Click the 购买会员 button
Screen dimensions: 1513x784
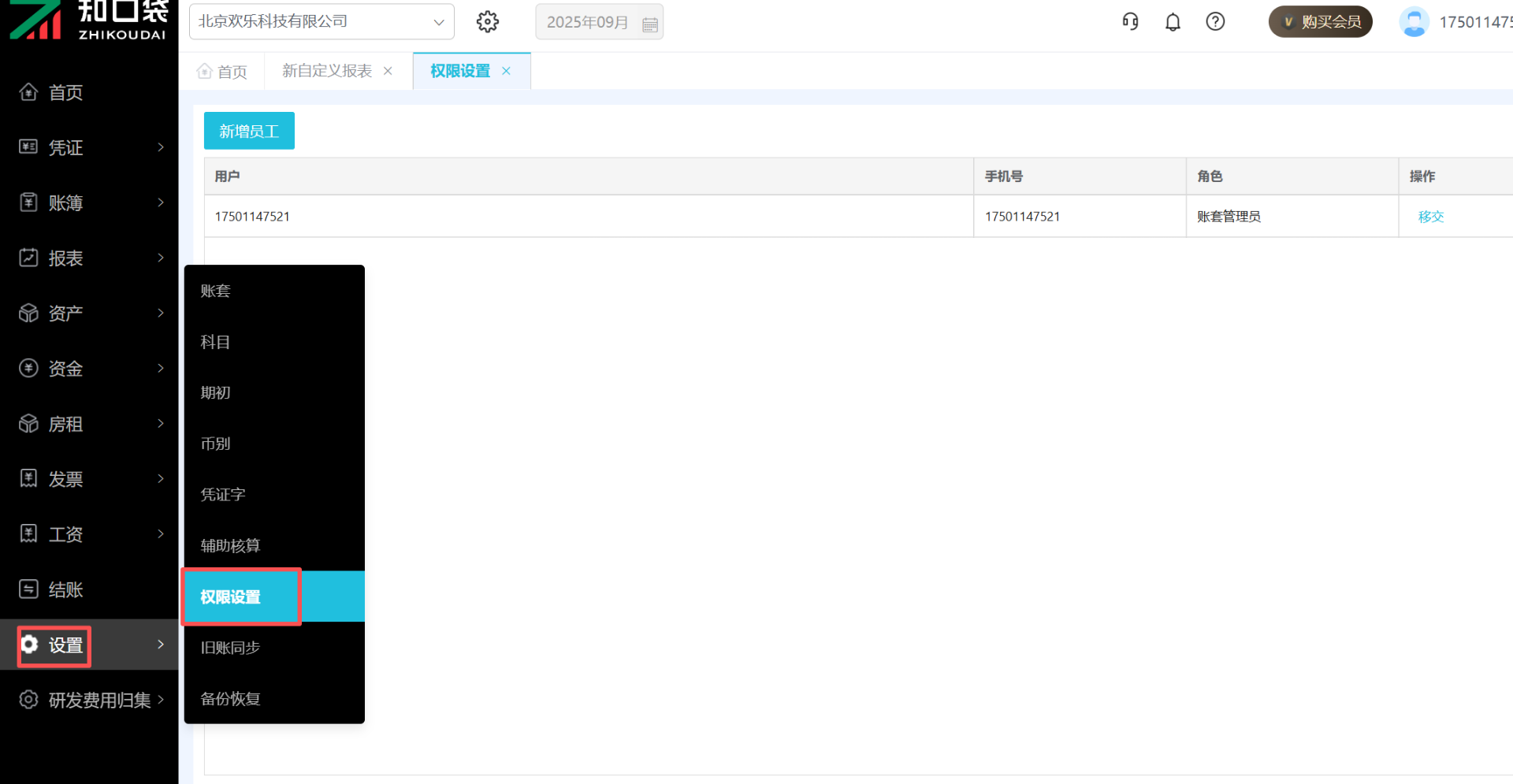click(1320, 22)
